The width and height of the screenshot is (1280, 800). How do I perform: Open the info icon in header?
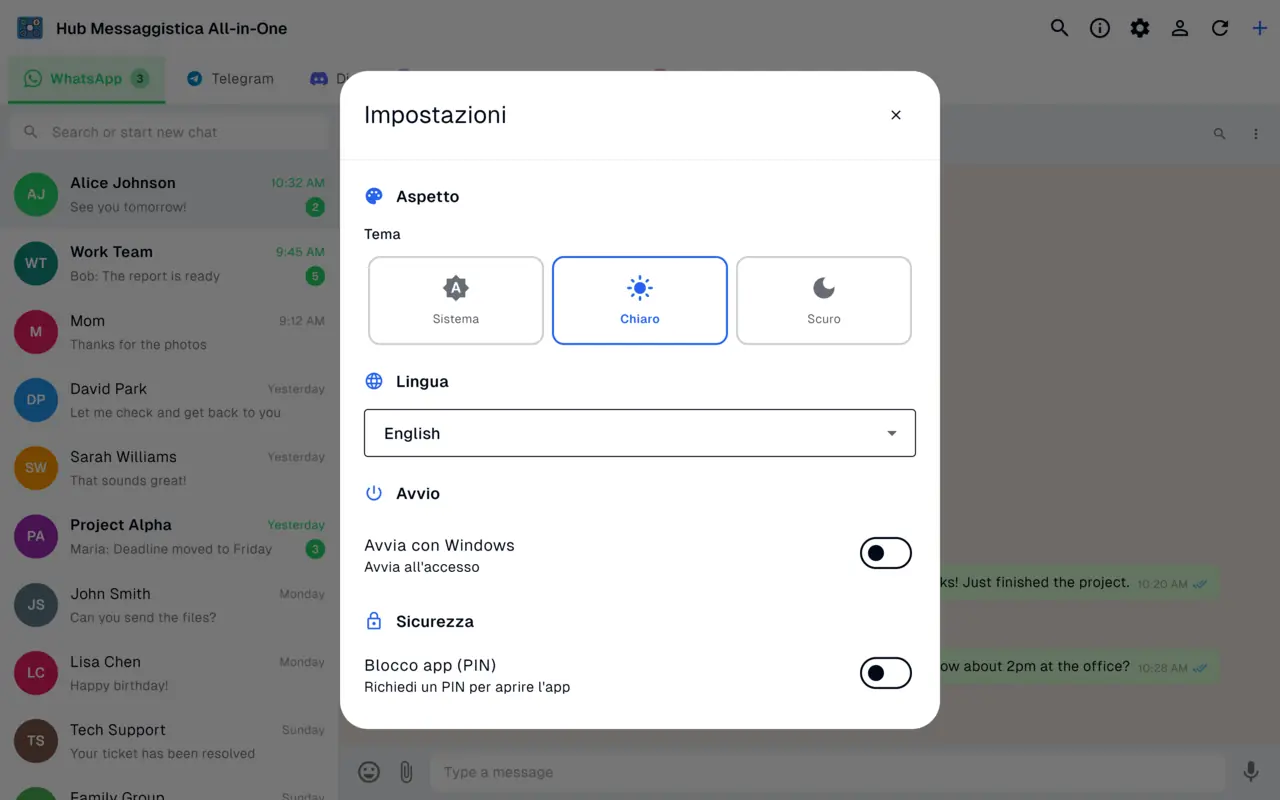[x=1100, y=28]
